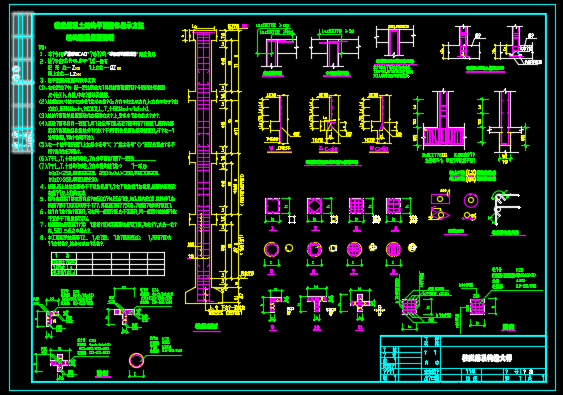Screen dimensions: 563x395
Task: Click the white-glowing vertical strip on the sheet border
Action: [23, 83]
